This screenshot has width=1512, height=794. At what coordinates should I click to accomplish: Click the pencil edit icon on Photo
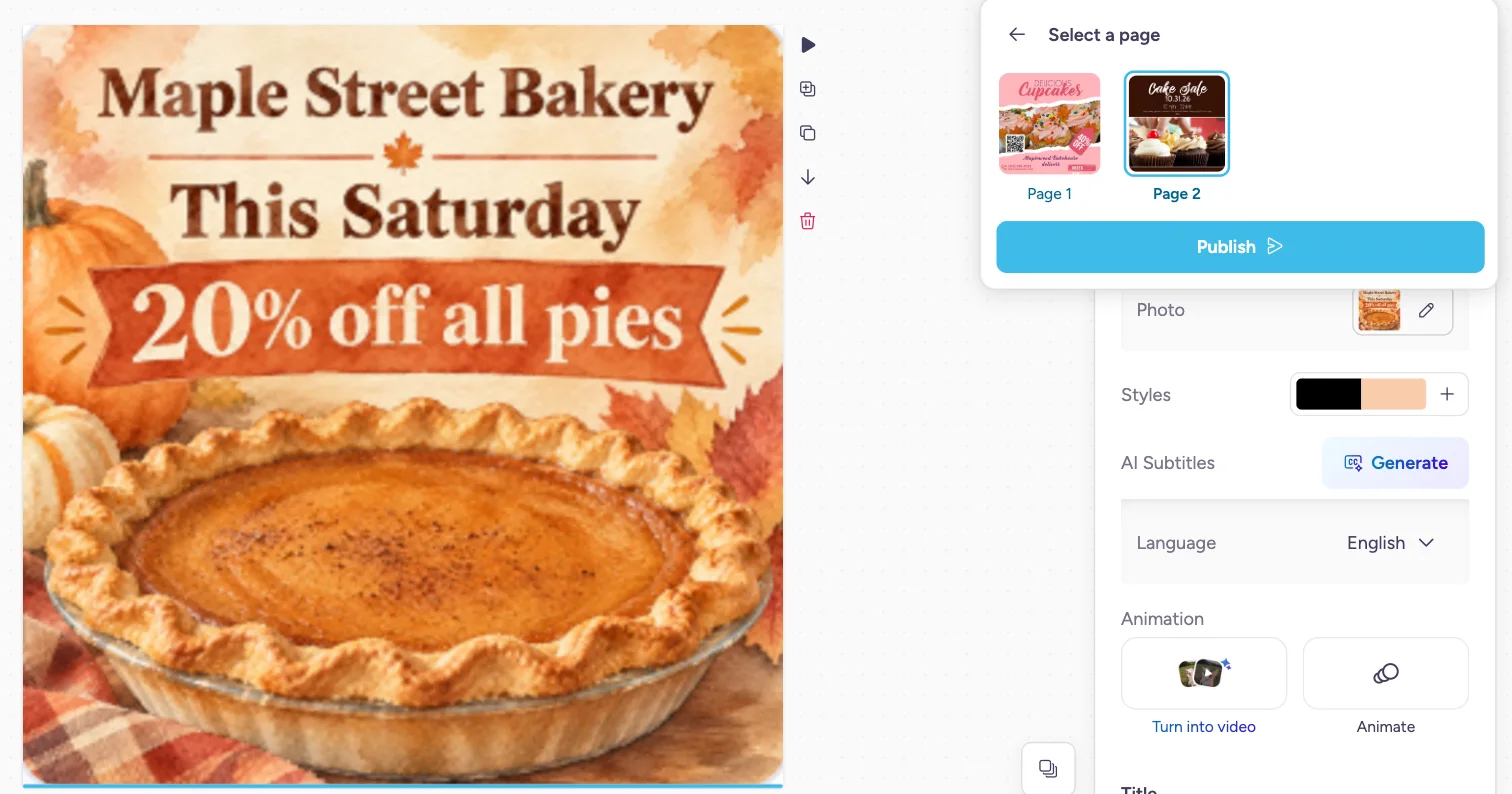(1427, 310)
